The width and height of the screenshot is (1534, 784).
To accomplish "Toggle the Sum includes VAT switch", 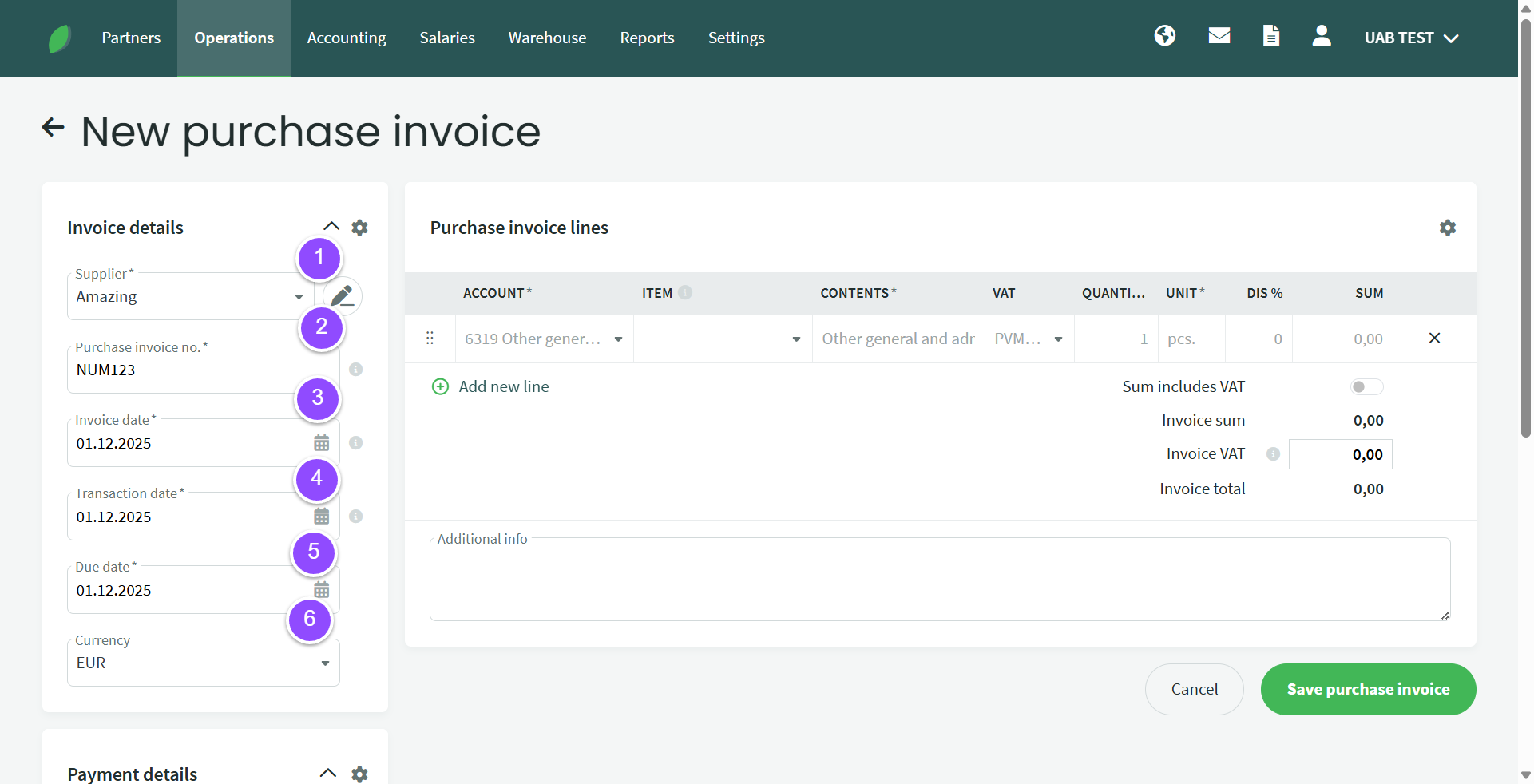I will click(1366, 387).
